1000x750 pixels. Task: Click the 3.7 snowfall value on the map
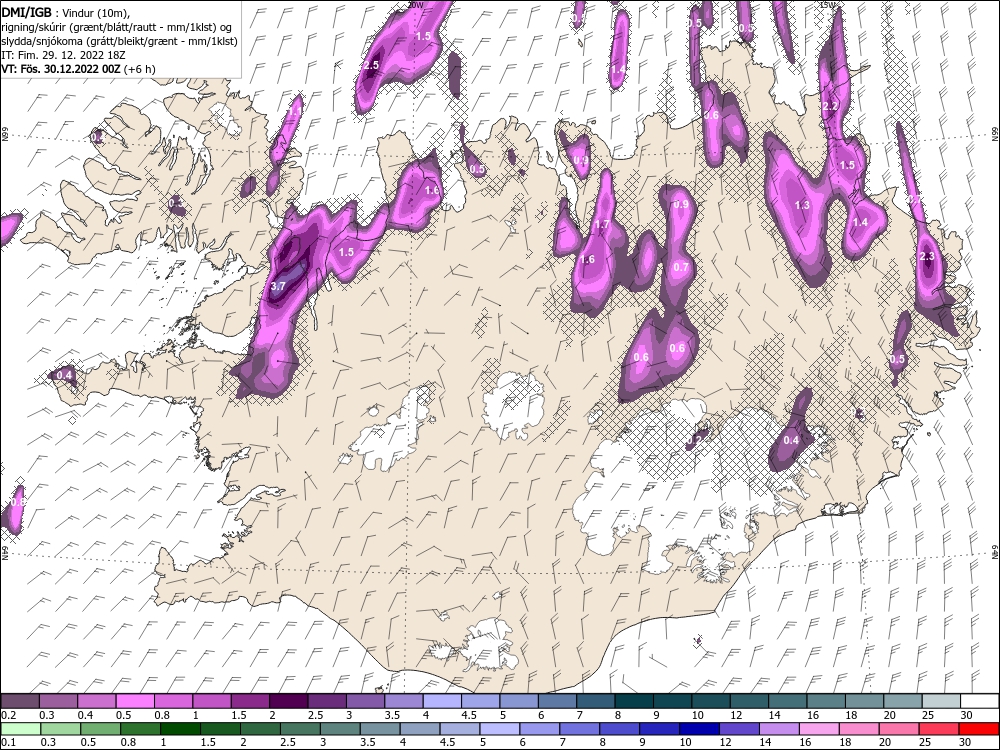(278, 286)
